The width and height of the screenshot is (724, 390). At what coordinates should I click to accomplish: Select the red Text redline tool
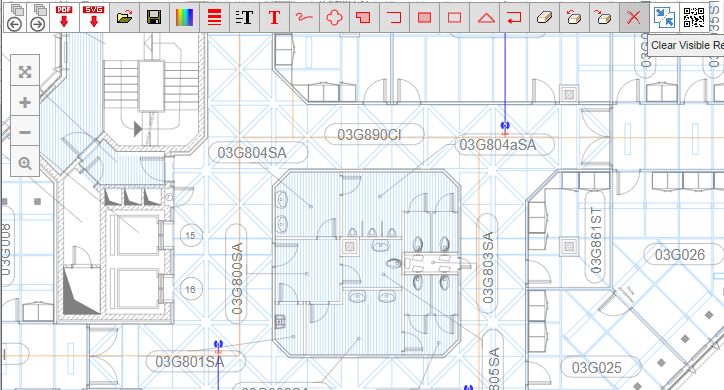click(274, 17)
